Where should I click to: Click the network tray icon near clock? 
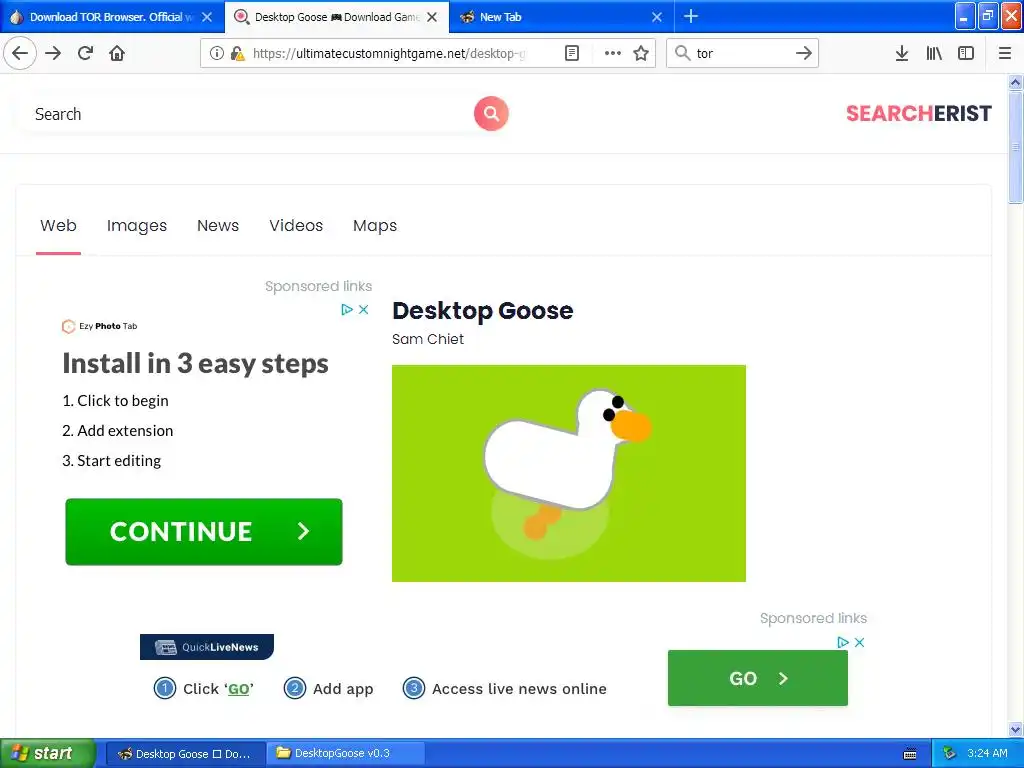[x=950, y=754]
